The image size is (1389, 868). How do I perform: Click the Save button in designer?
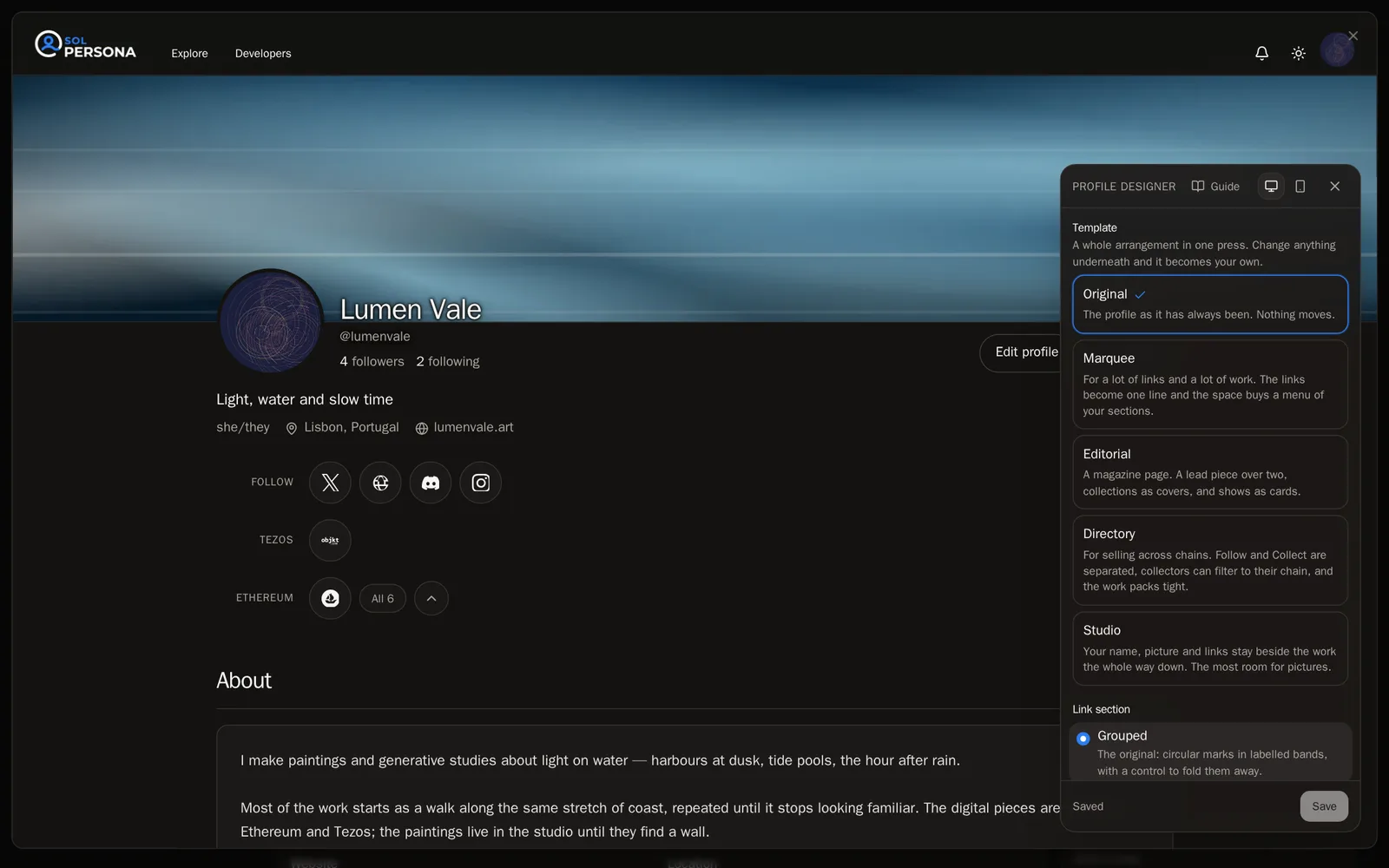point(1324,806)
